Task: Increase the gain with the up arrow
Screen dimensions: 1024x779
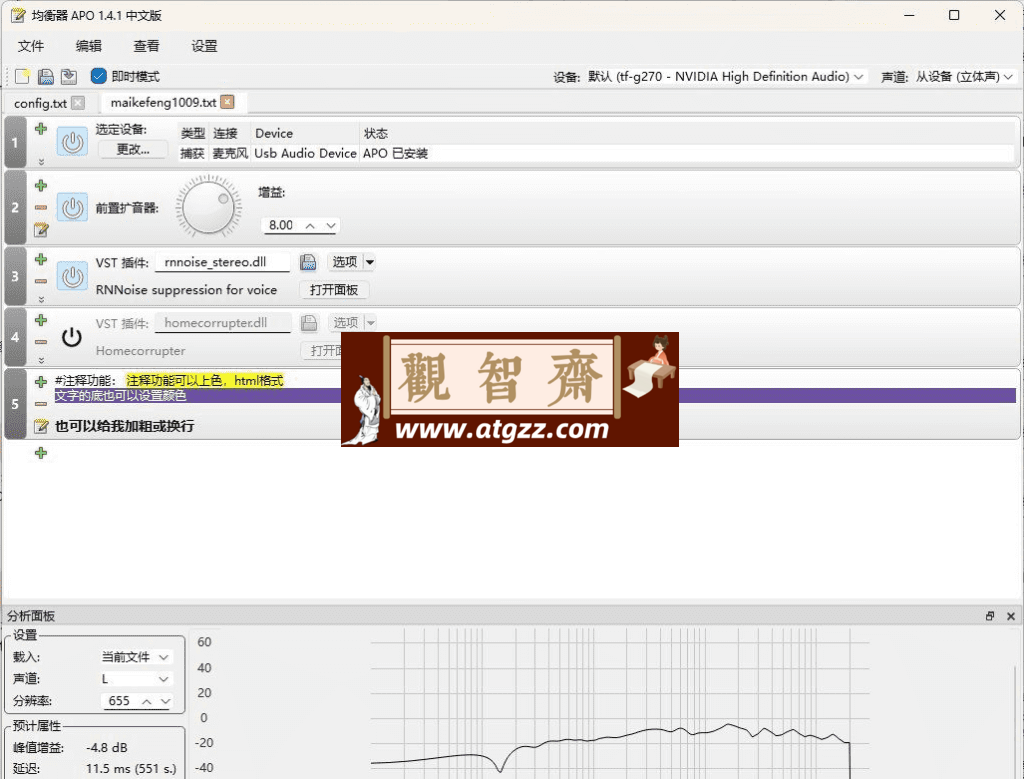Action: pos(310,226)
